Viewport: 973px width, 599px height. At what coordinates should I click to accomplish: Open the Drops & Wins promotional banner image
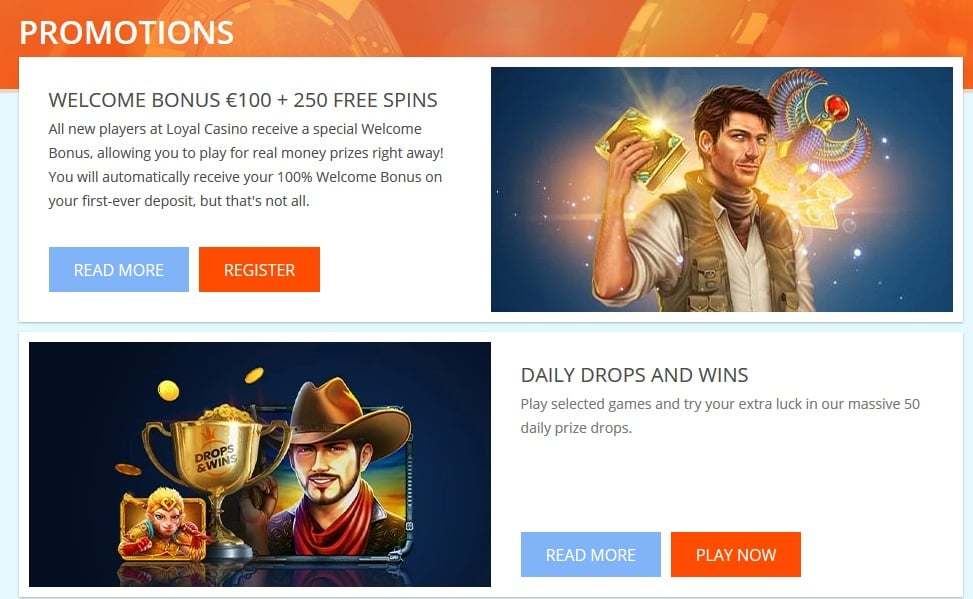(x=260, y=464)
